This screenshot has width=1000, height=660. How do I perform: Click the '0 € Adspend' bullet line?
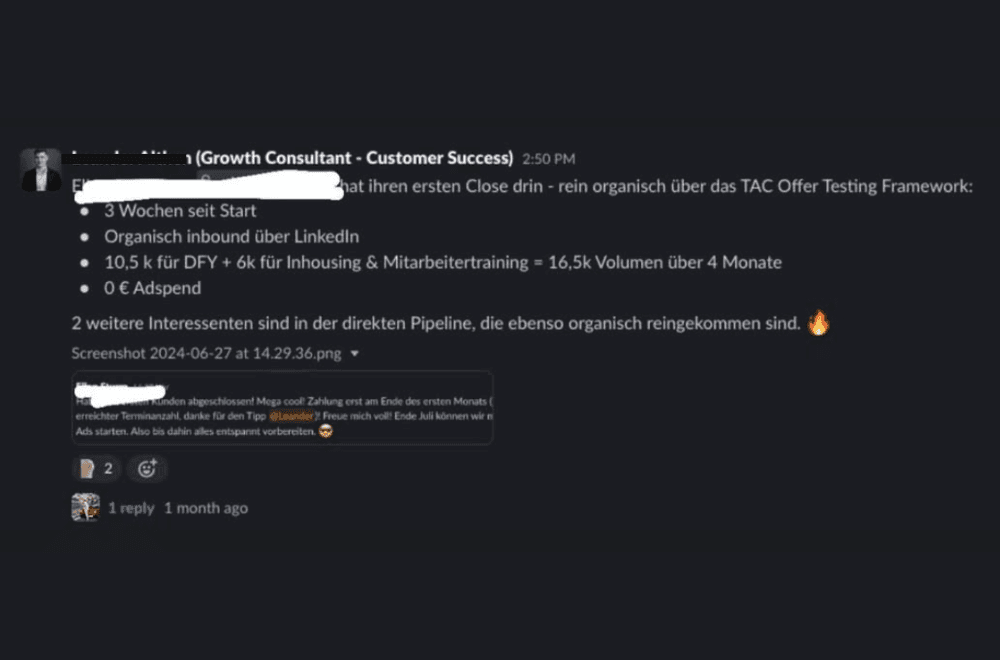click(x=152, y=288)
